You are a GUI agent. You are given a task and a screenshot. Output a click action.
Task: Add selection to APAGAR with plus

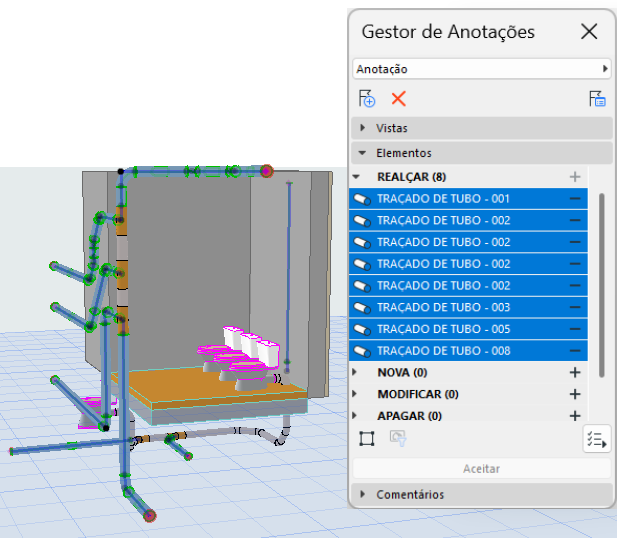(x=575, y=416)
